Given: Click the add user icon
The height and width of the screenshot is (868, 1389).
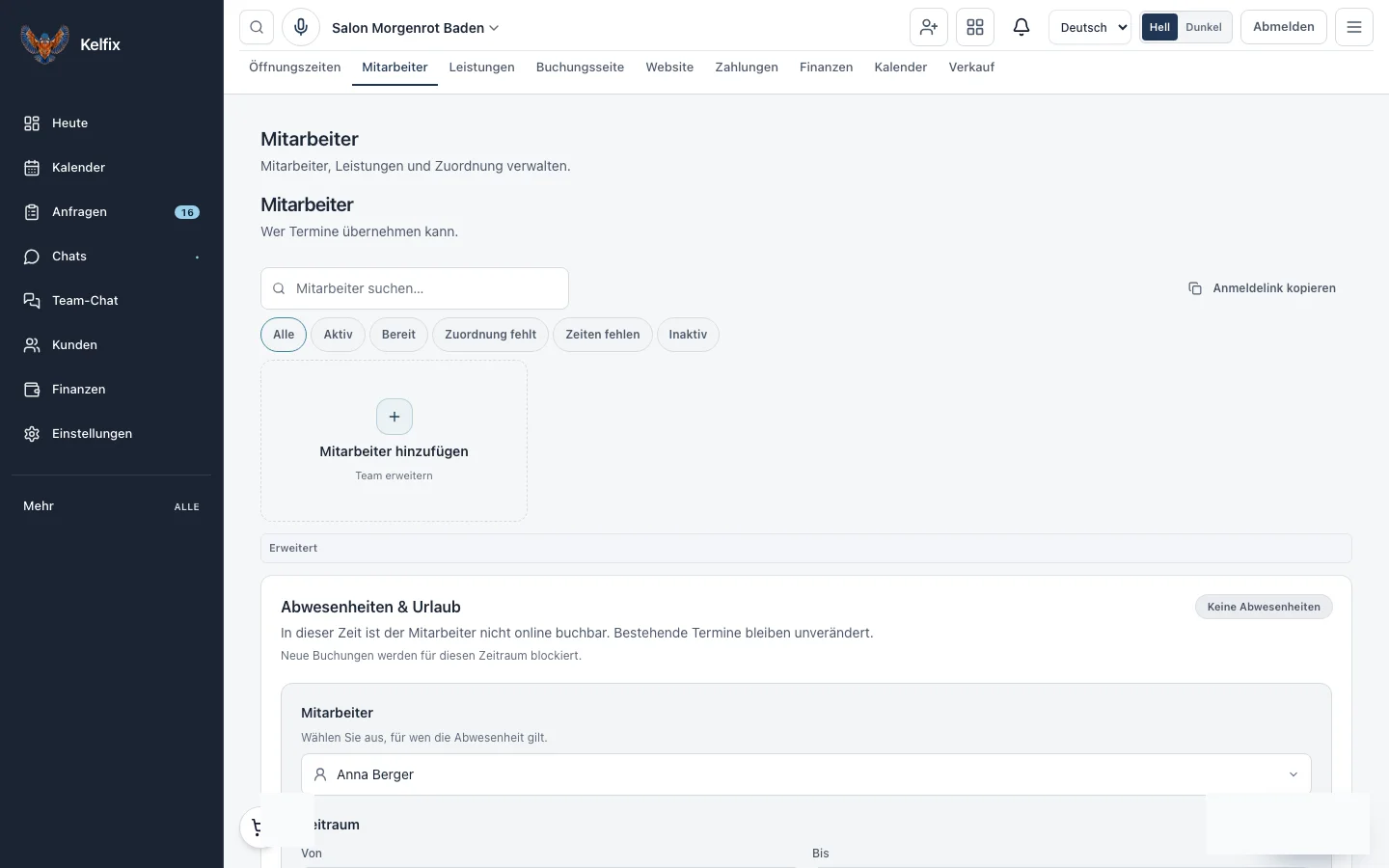Looking at the screenshot, I should 929,27.
